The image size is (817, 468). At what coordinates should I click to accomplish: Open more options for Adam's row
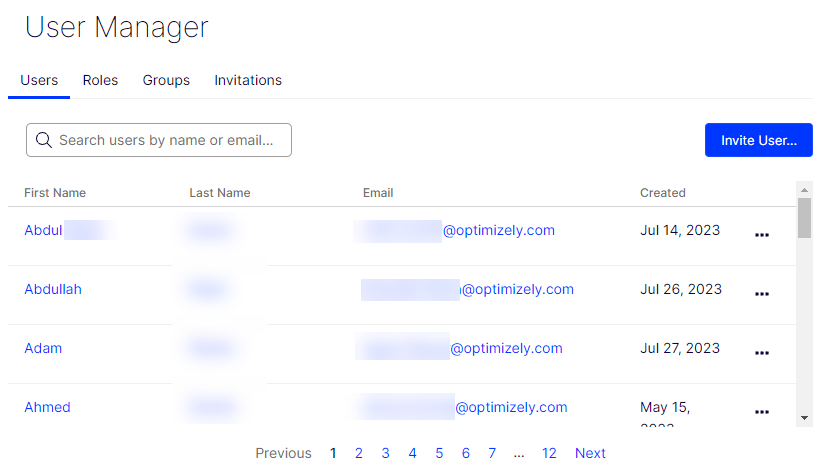[x=762, y=353]
